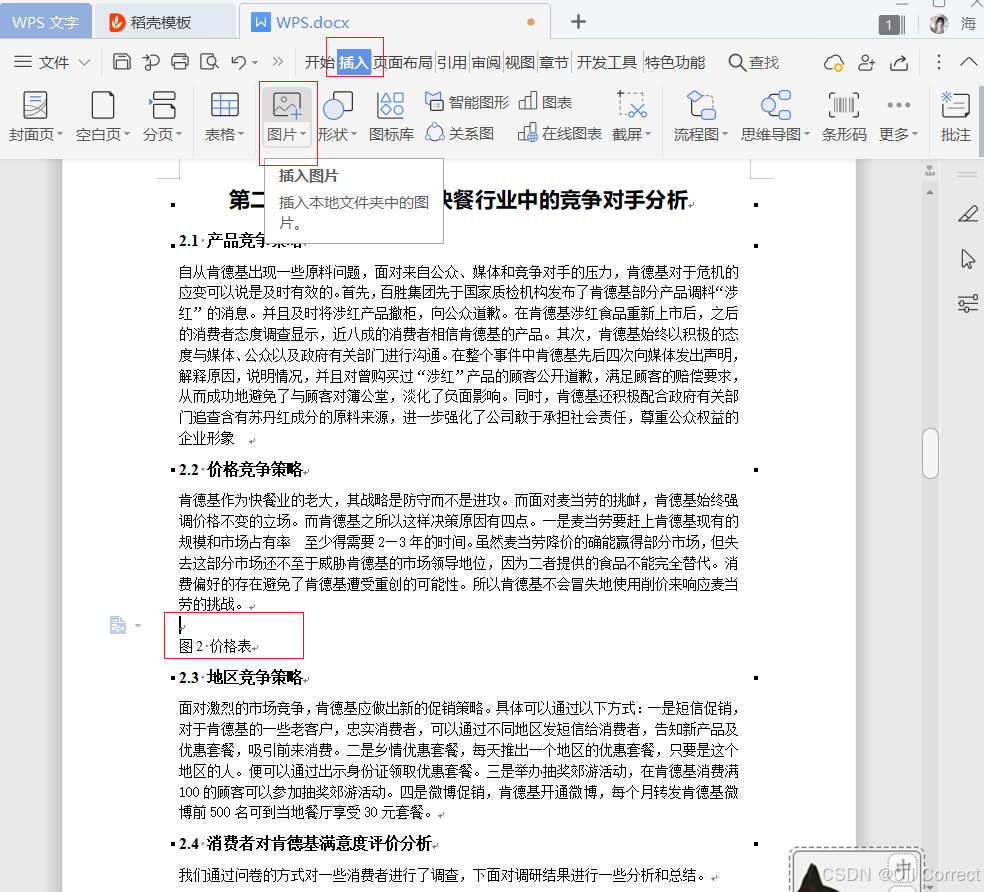Show more quick access tools chevron
Viewport: 984px width, 892px height.
coord(277,62)
